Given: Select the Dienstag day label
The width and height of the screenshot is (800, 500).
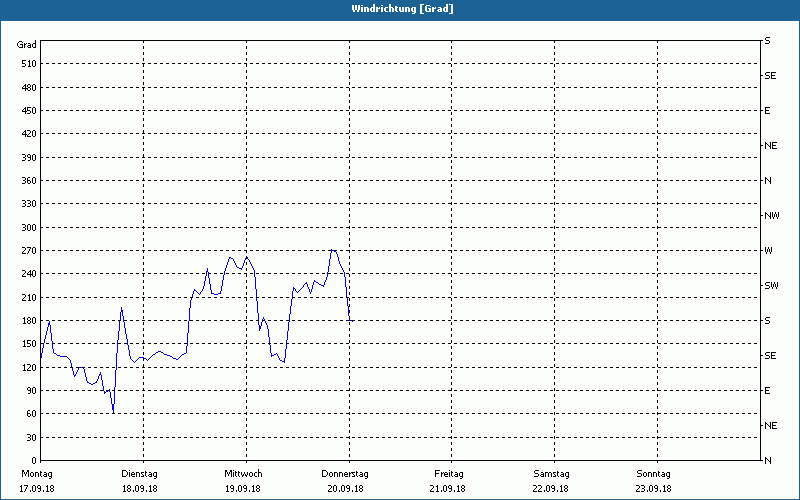Looking at the screenshot, I should [139, 474].
